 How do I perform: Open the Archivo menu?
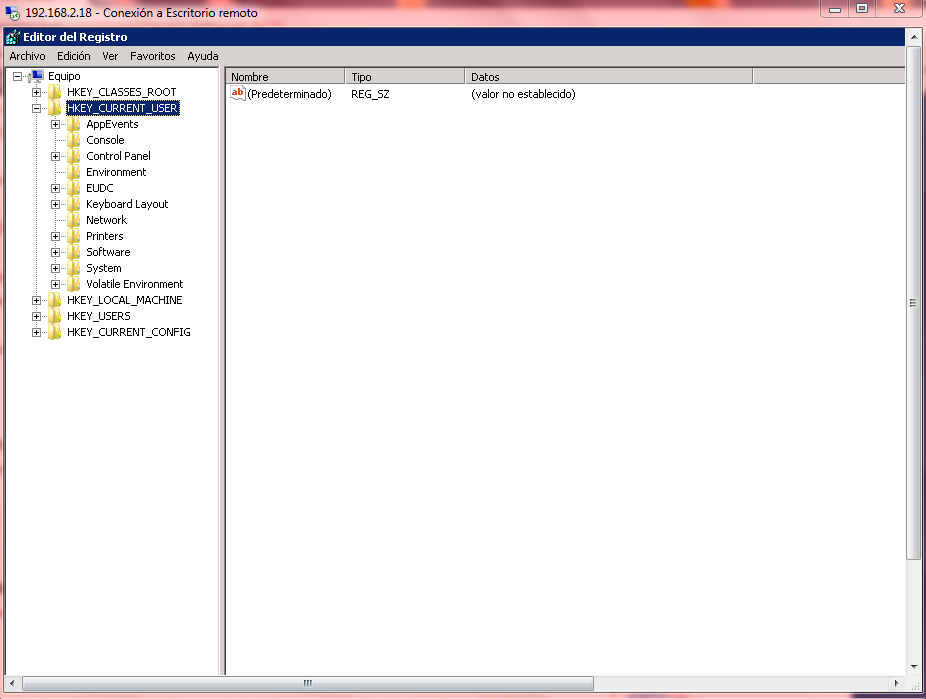pos(27,56)
